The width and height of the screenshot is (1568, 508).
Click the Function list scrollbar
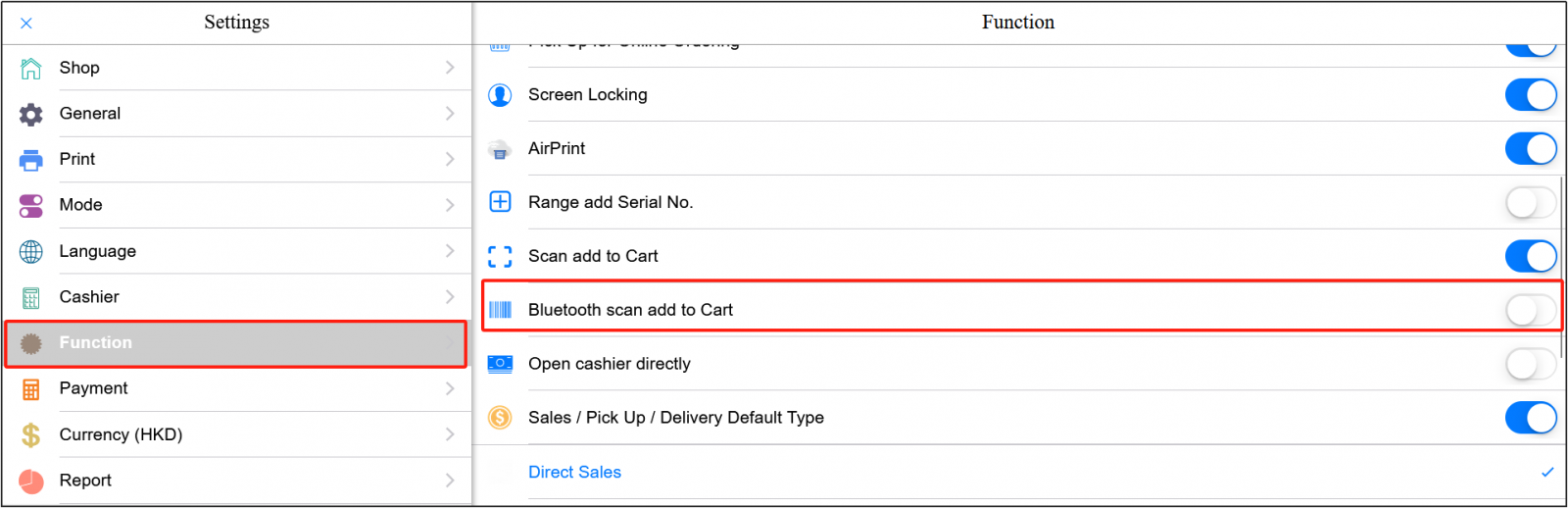pos(1562,265)
